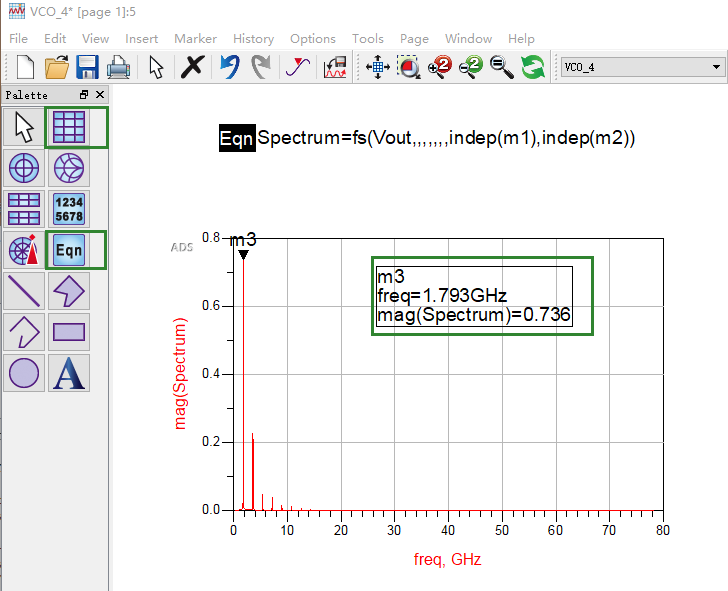Insert a Smith chart from palette
Viewport: 728px width, 591px height.
coord(69,168)
